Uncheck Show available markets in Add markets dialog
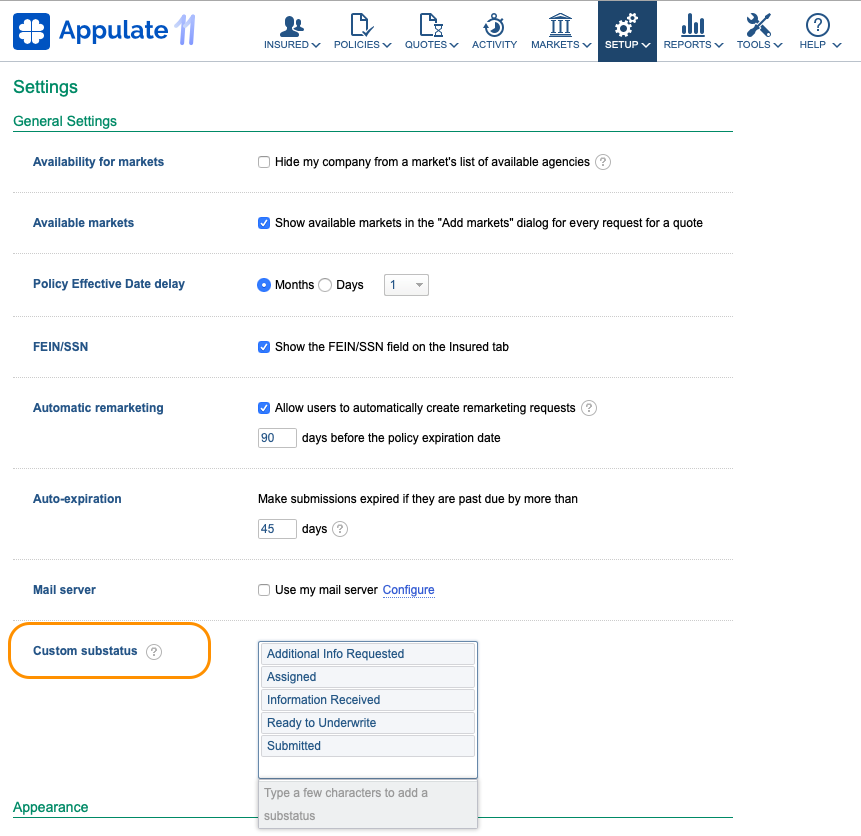 (264, 223)
